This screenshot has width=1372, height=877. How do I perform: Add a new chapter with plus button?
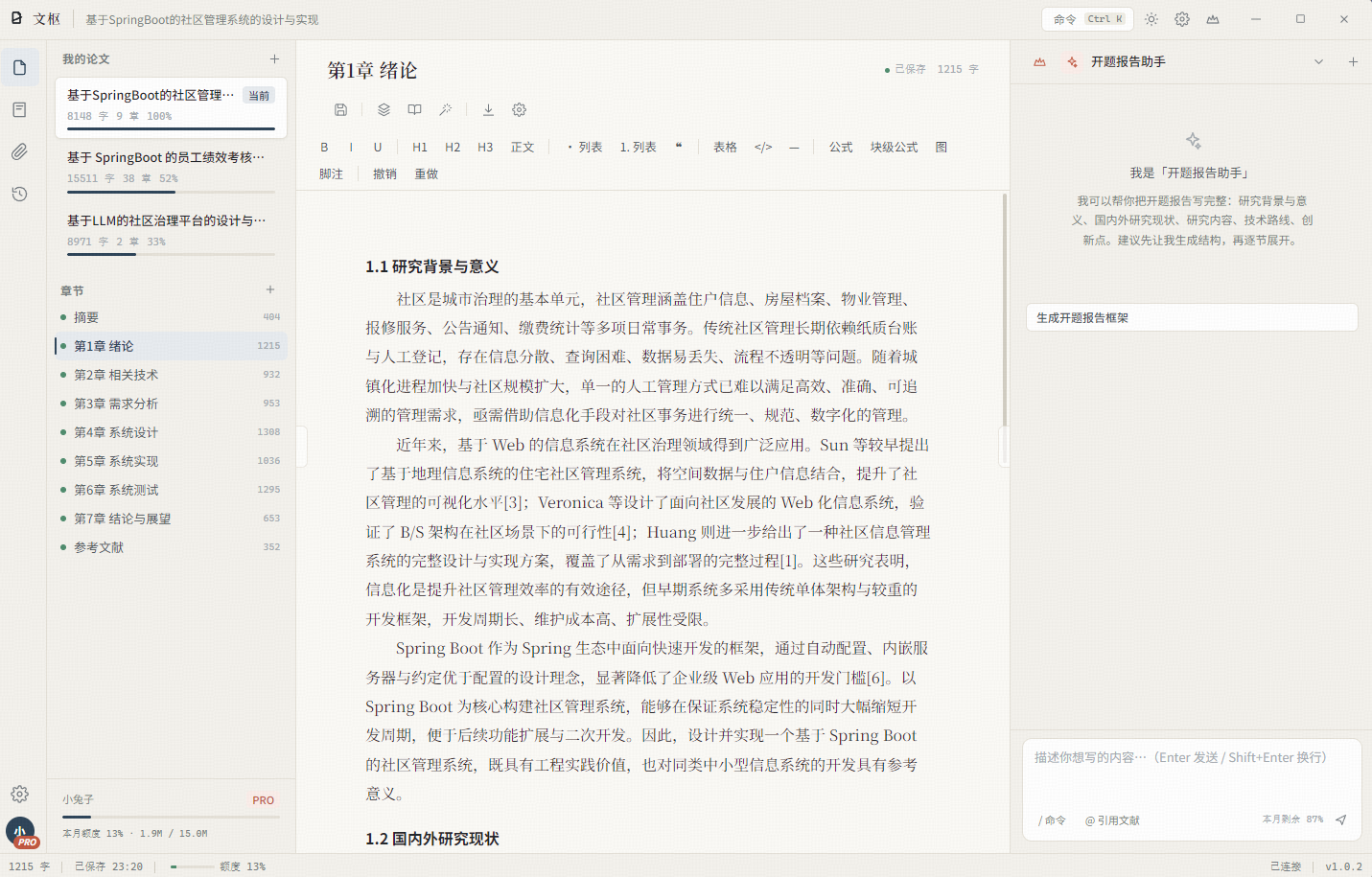pyautogui.click(x=270, y=289)
